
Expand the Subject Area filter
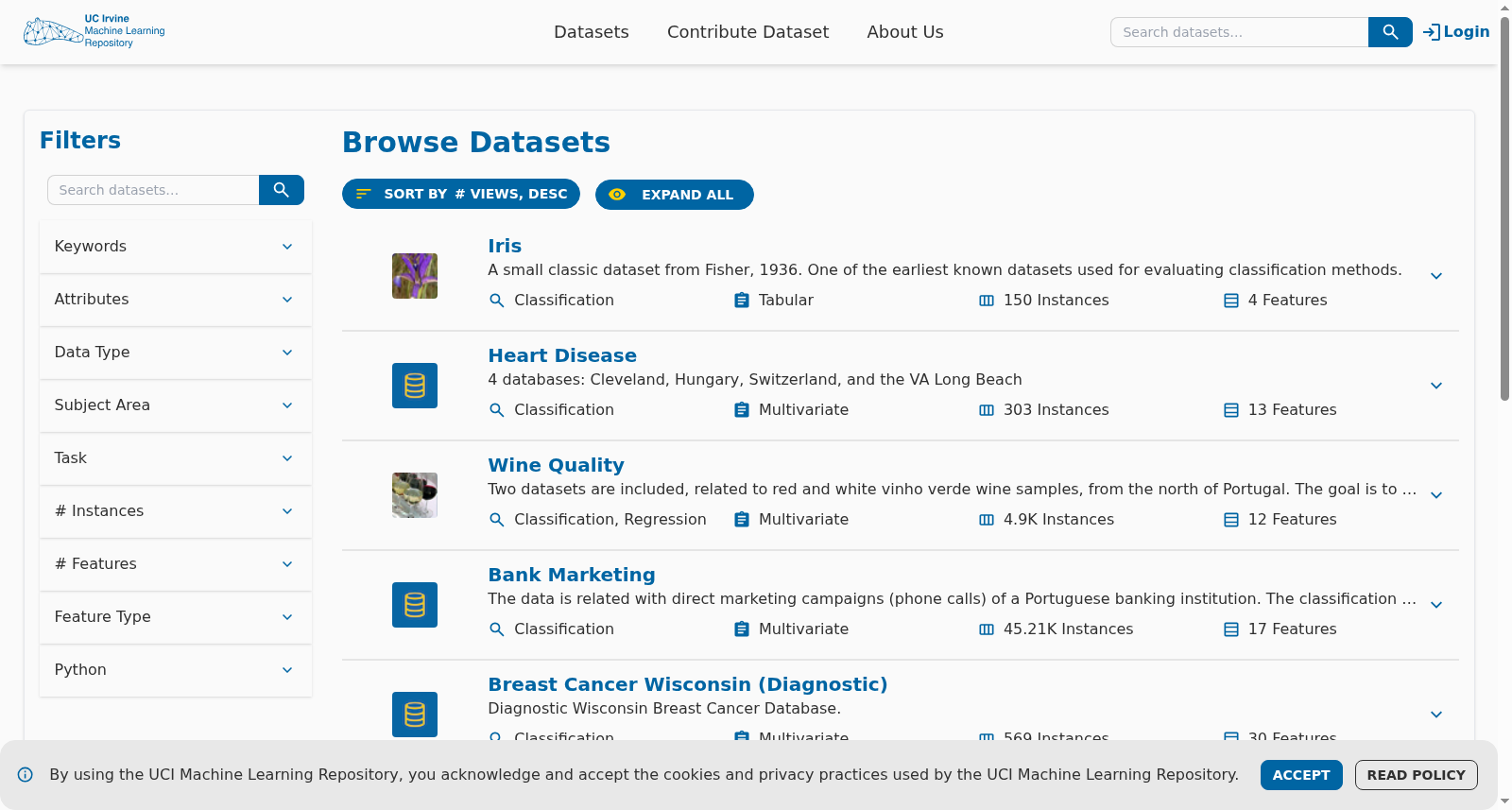click(x=176, y=405)
